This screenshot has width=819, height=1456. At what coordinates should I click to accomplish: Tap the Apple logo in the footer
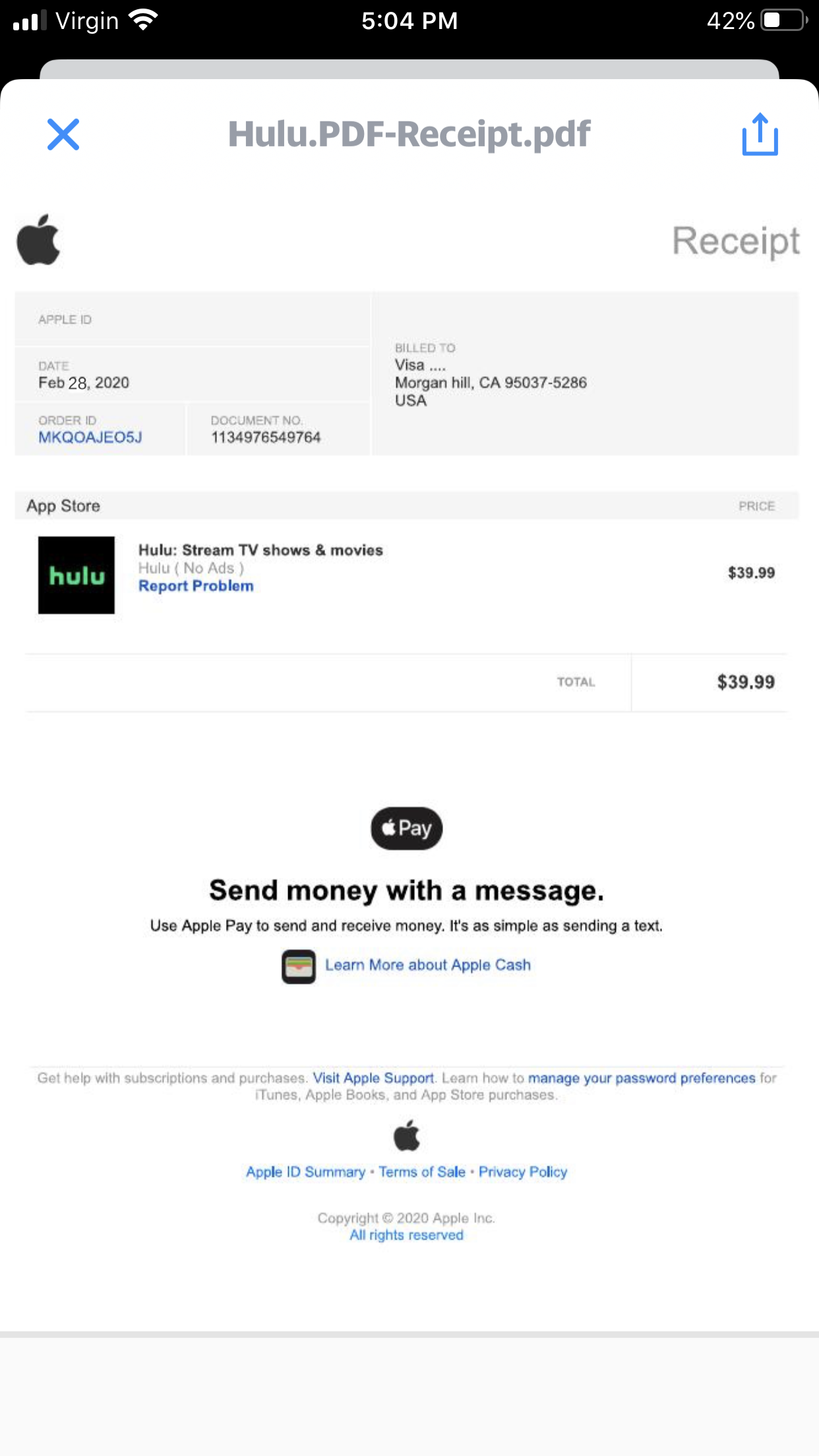(x=406, y=1136)
